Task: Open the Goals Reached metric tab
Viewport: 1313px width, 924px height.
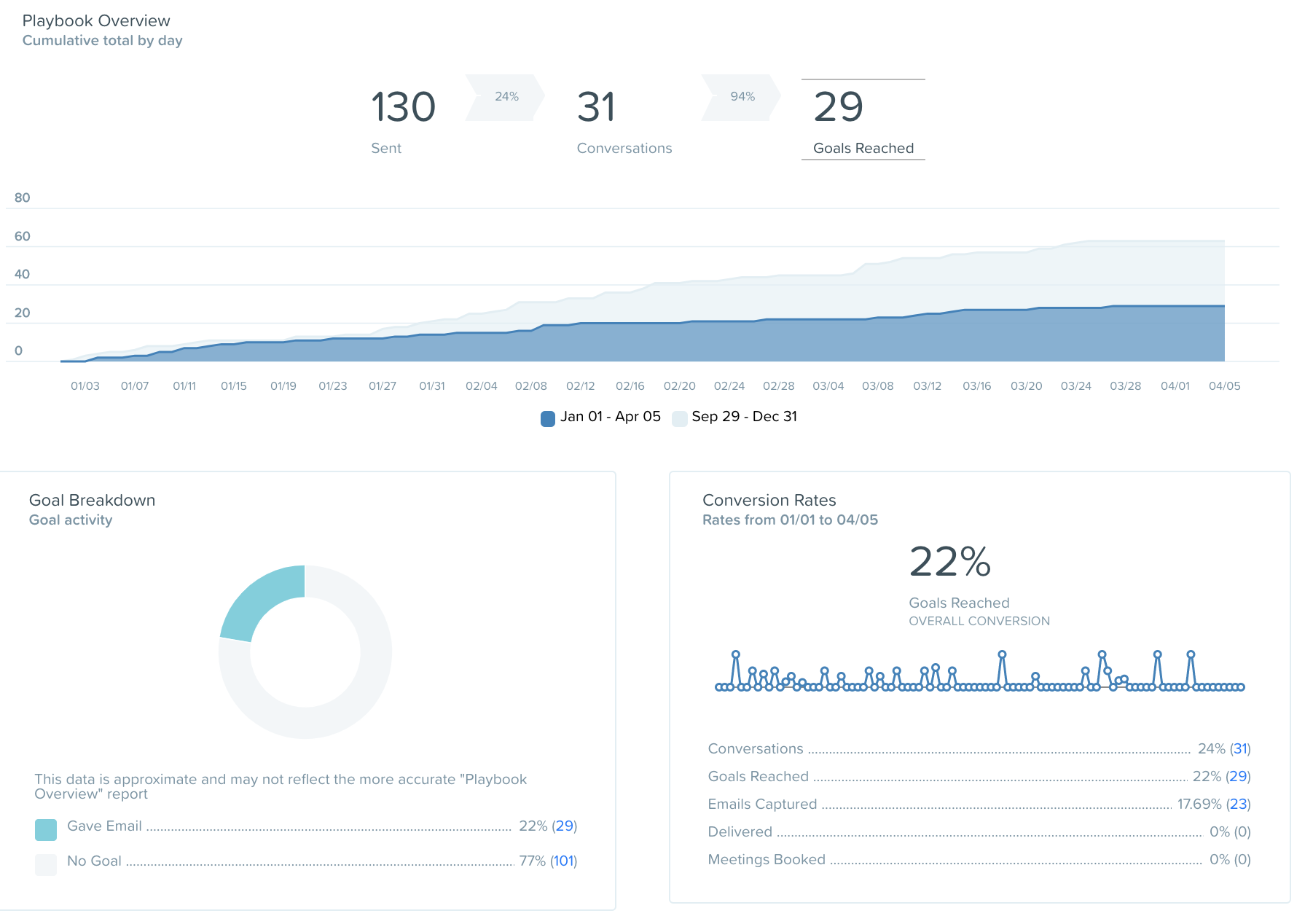Action: 863,120
